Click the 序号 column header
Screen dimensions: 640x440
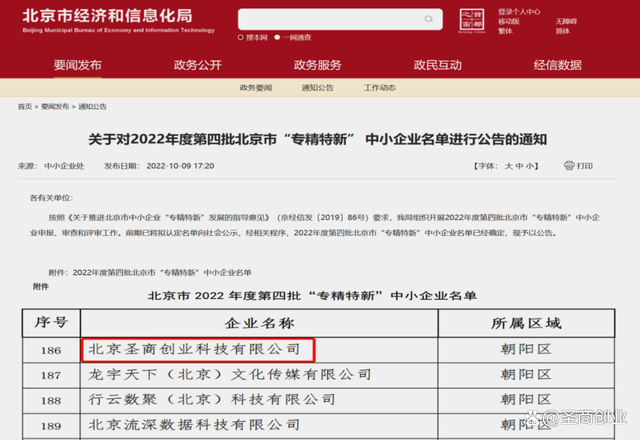pos(51,322)
